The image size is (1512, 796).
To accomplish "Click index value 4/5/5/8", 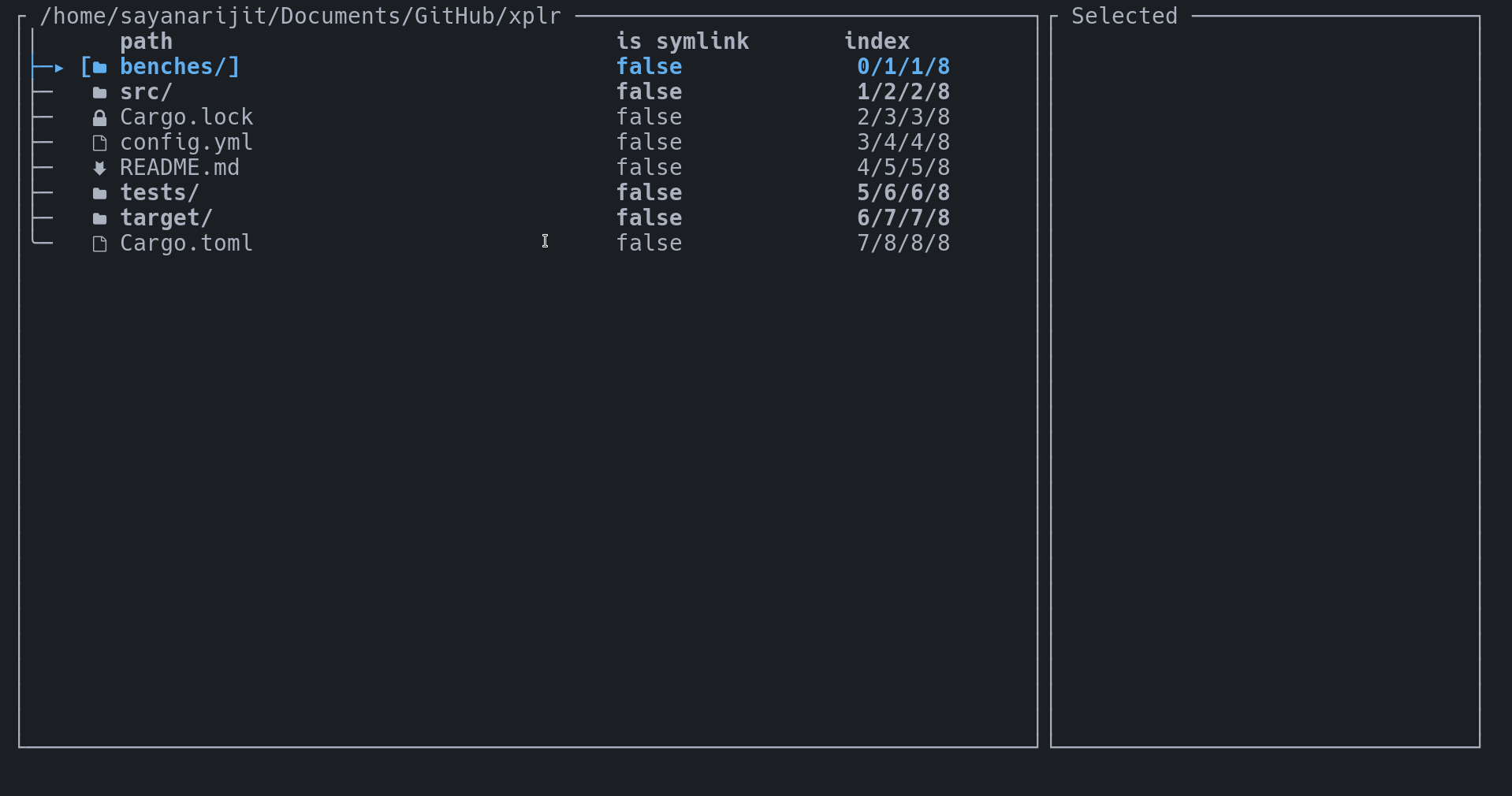I will 903,168.
